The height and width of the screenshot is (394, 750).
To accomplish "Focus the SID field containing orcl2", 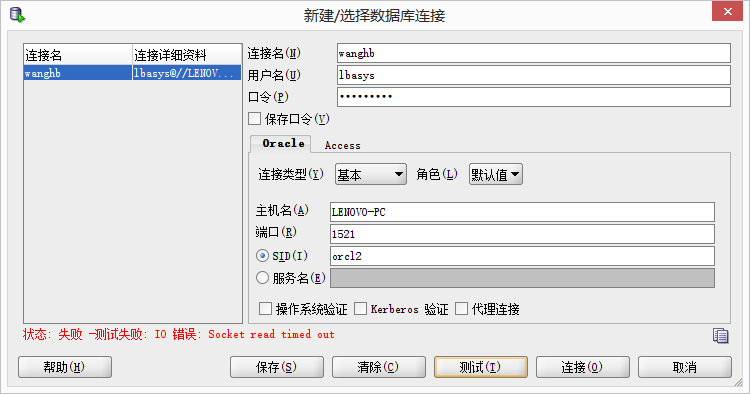I will click(522, 256).
